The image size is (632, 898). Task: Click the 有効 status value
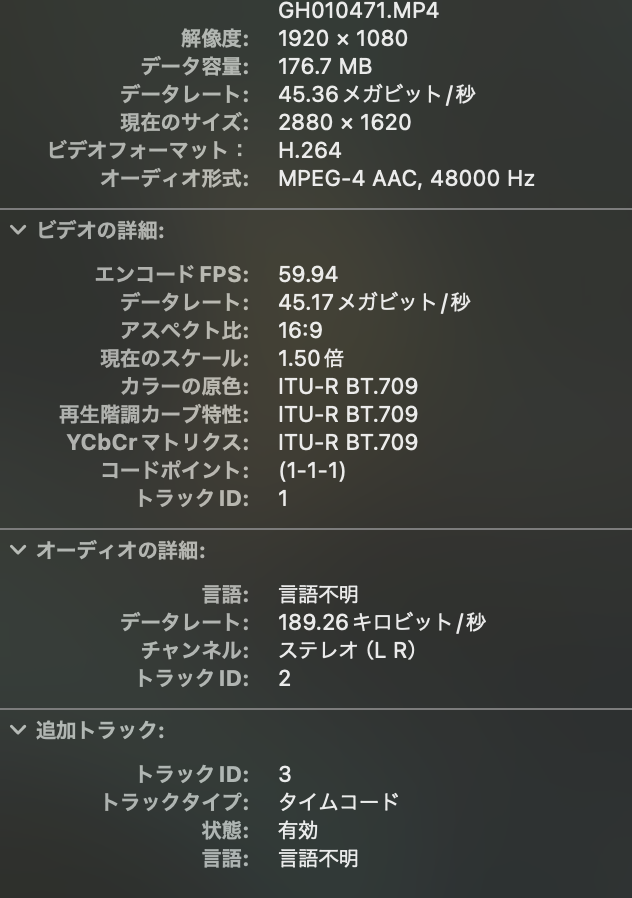tap(297, 830)
